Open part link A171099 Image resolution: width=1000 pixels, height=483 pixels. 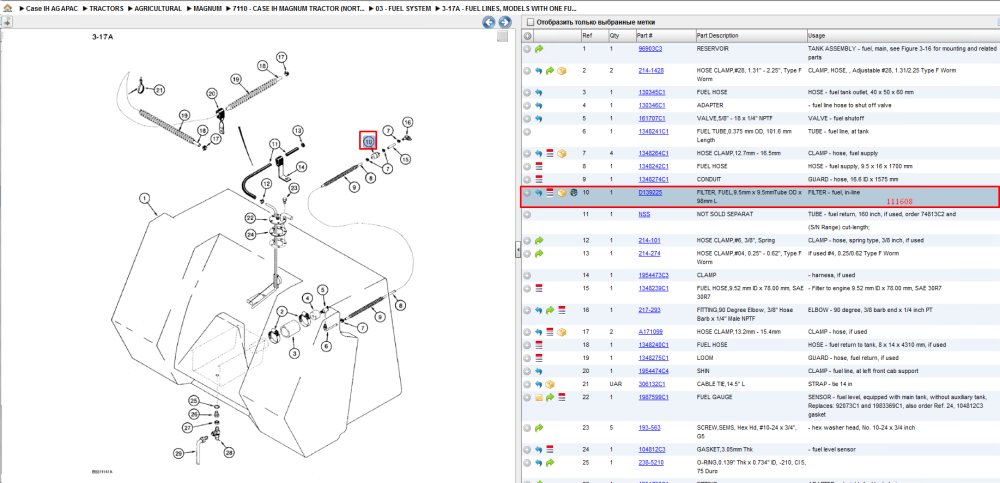(650, 332)
